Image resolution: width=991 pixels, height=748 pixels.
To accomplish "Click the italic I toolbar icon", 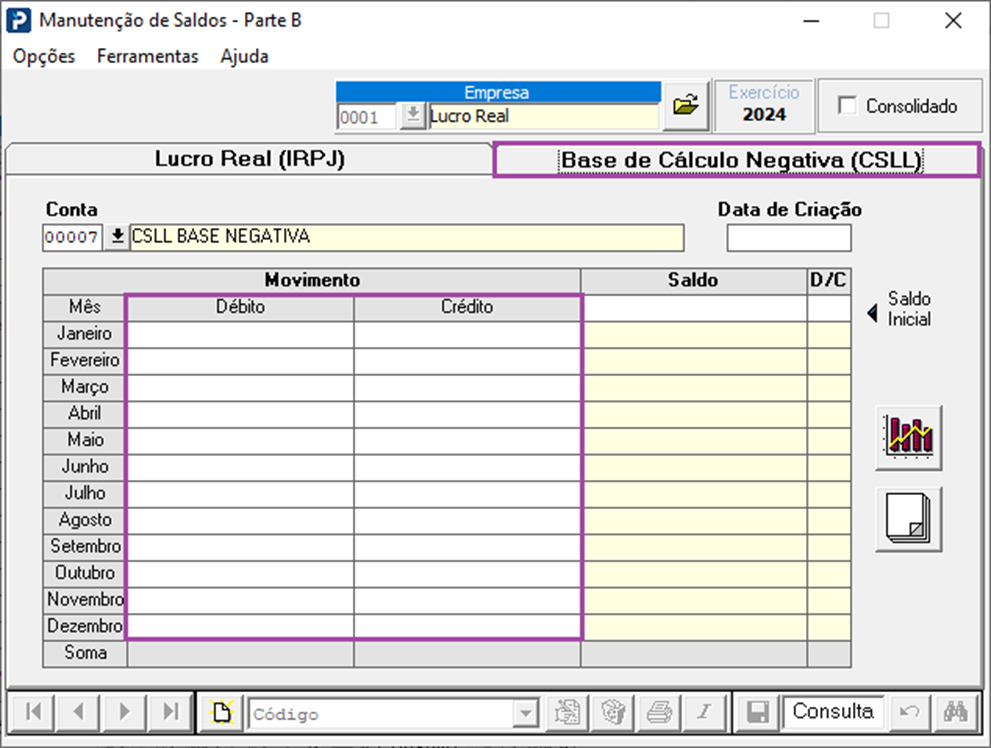I will point(704,713).
